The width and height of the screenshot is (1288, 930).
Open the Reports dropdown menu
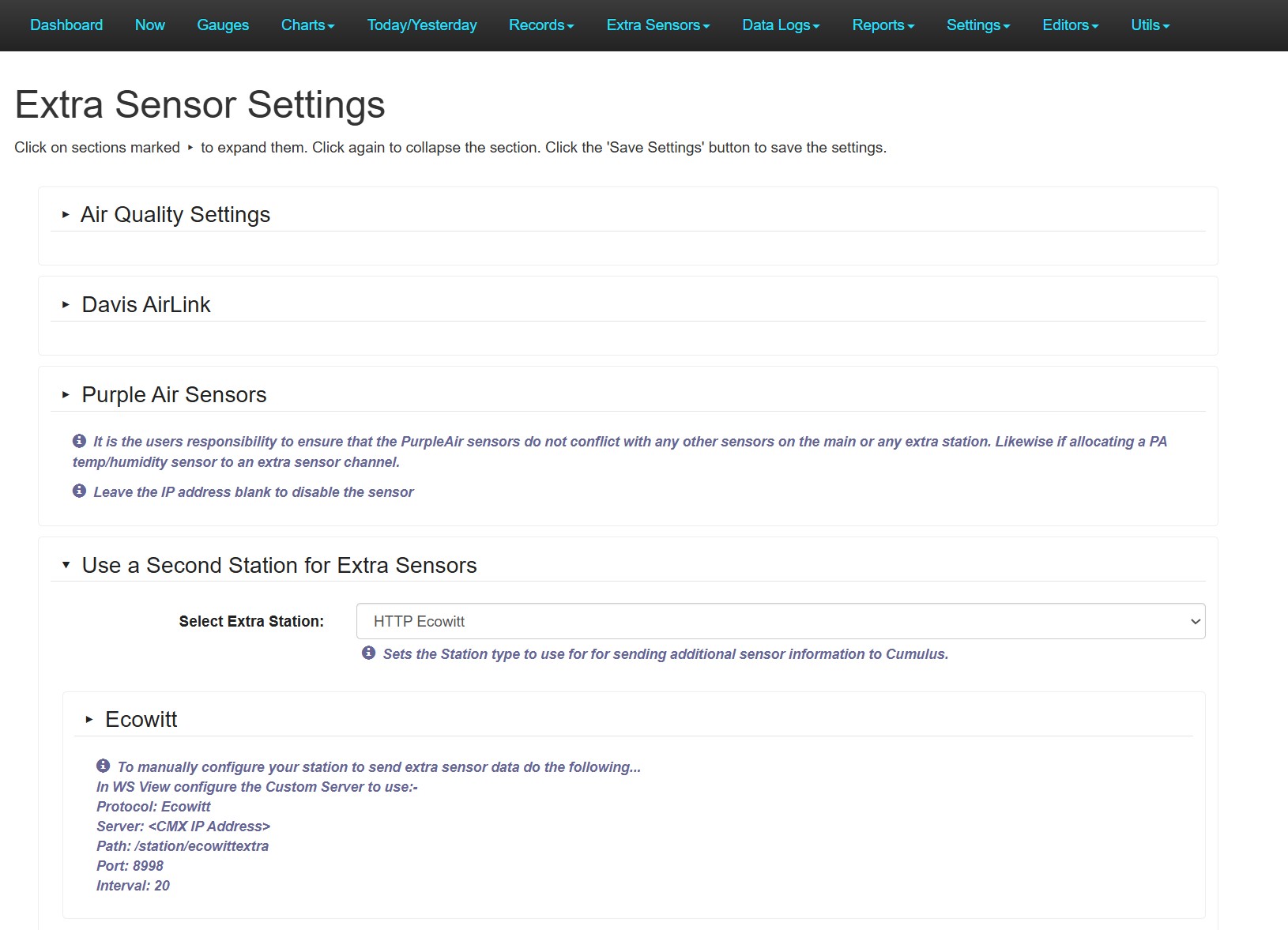(x=883, y=25)
